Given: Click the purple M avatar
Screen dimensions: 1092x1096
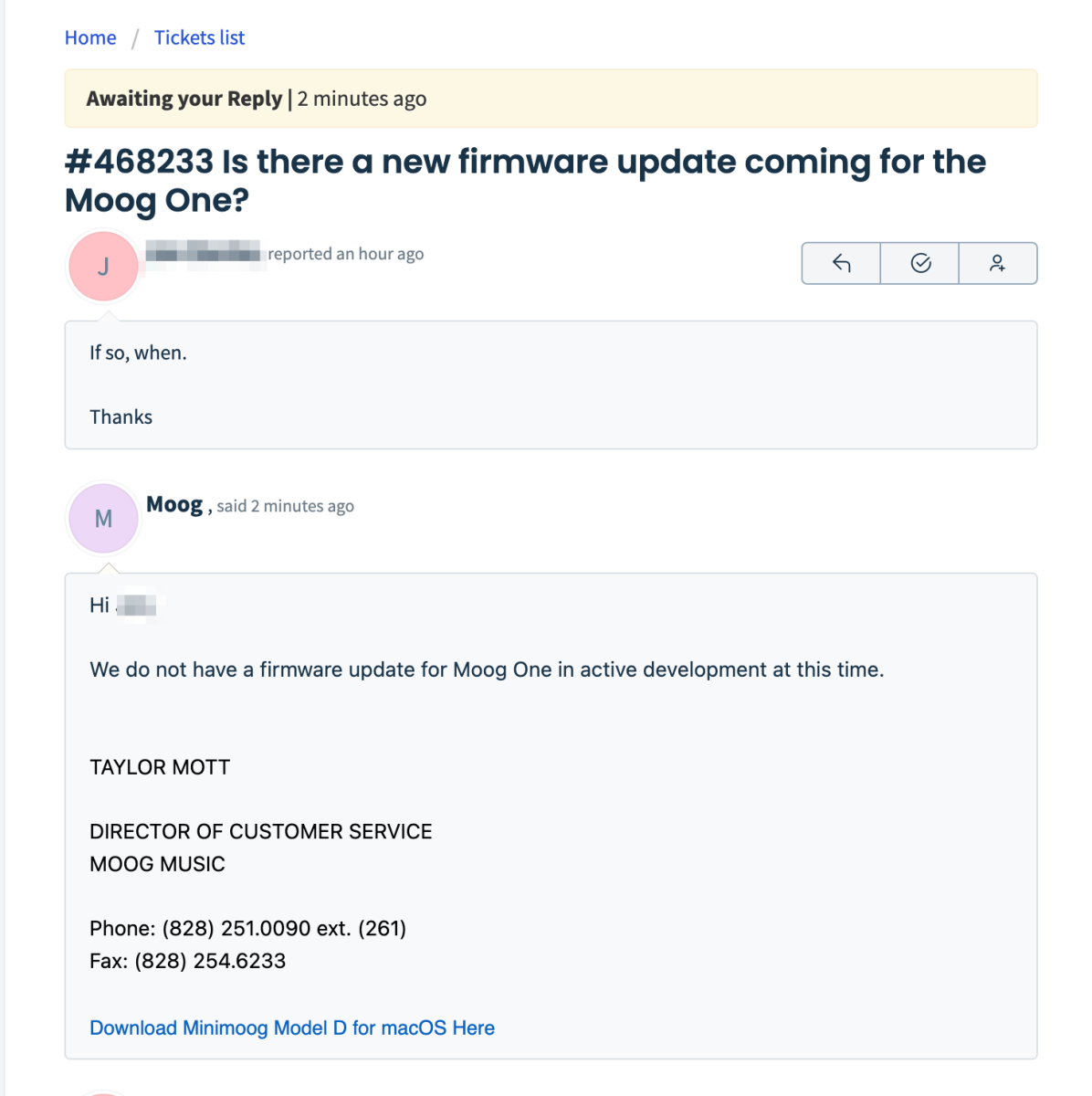Looking at the screenshot, I should pyautogui.click(x=104, y=518).
